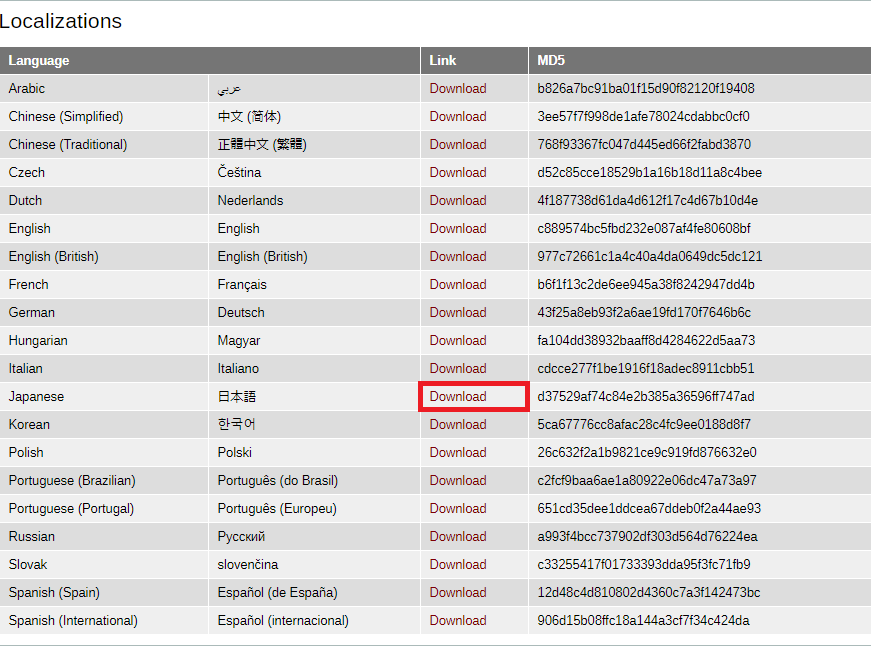Click the native name Nederlands

pyautogui.click(x=250, y=201)
